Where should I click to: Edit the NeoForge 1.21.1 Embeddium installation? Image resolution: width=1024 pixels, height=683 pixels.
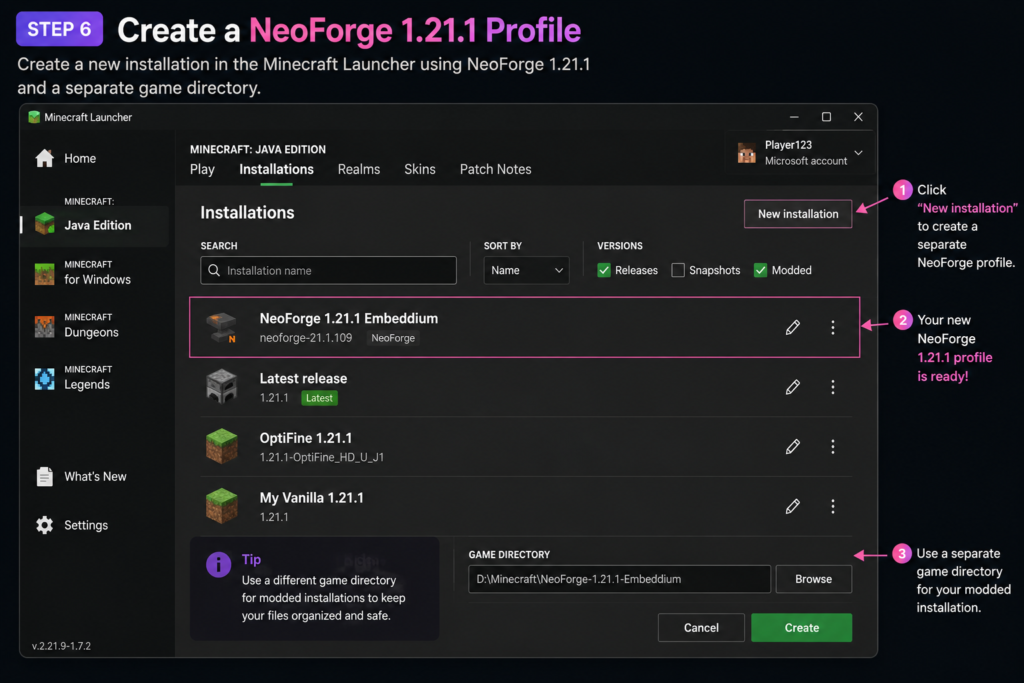click(x=793, y=327)
